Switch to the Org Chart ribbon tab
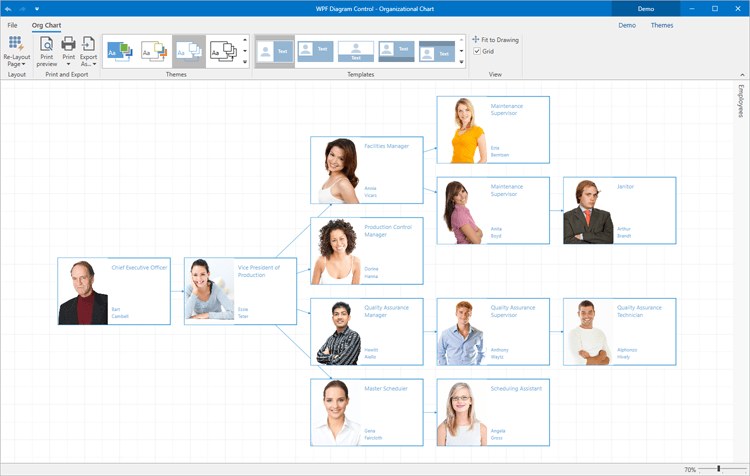The image size is (750, 476). pyautogui.click(x=46, y=25)
